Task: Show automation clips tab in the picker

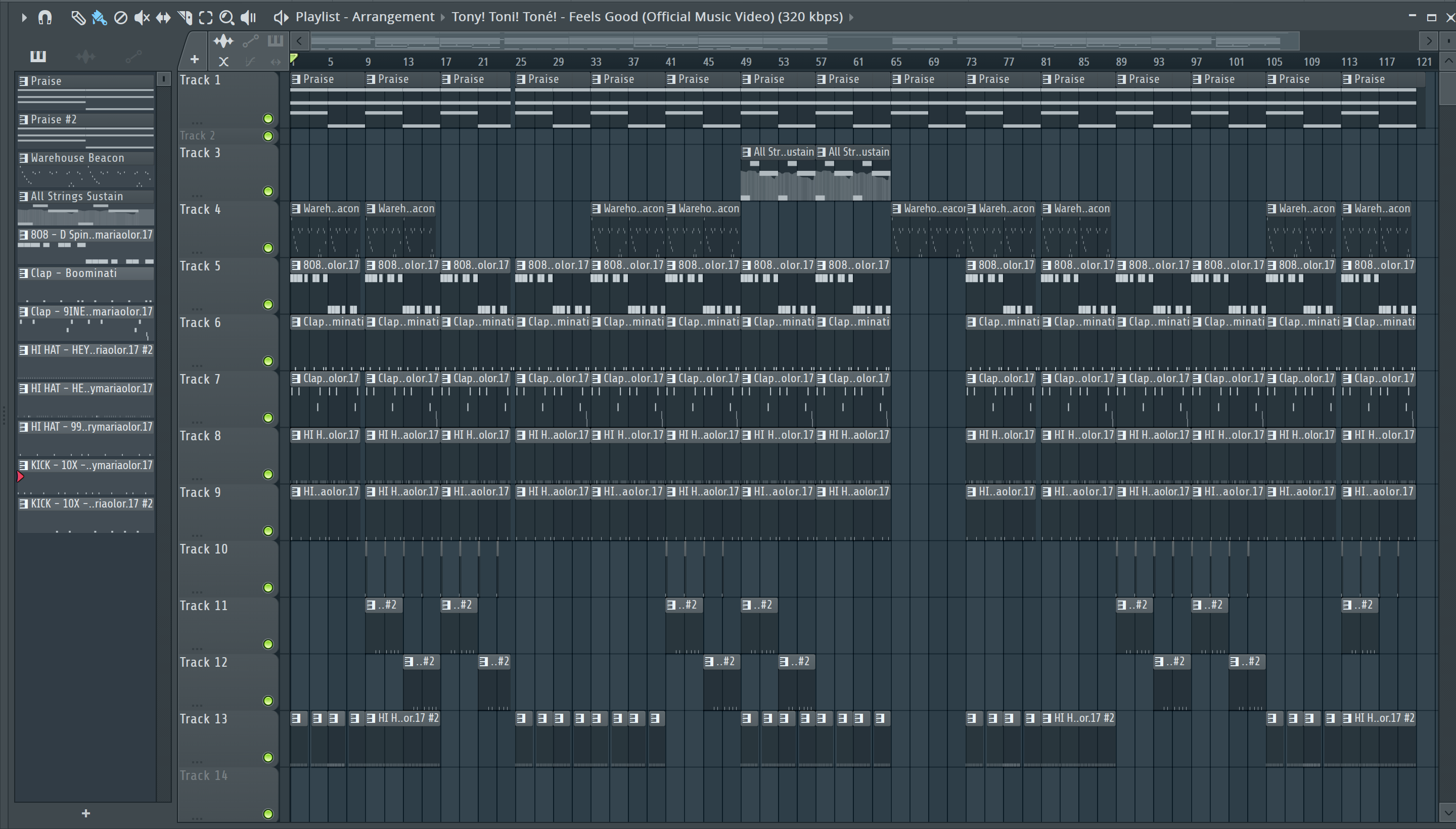Action: [133, 56]
